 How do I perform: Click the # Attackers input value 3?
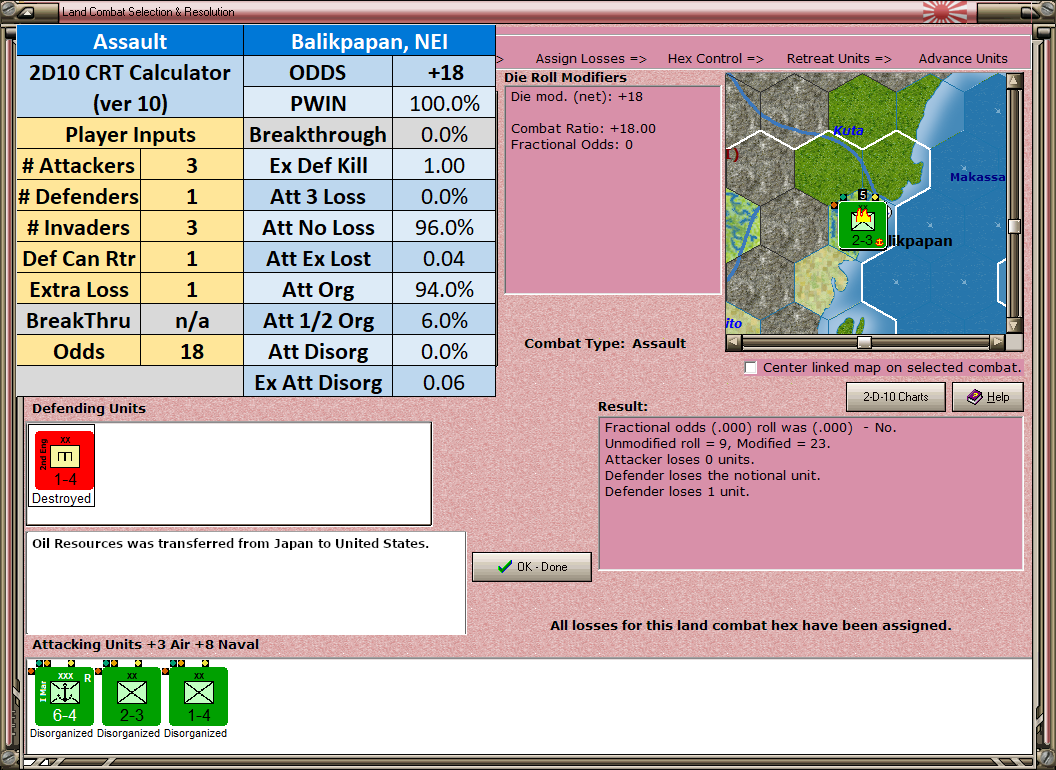coord(192,165)
